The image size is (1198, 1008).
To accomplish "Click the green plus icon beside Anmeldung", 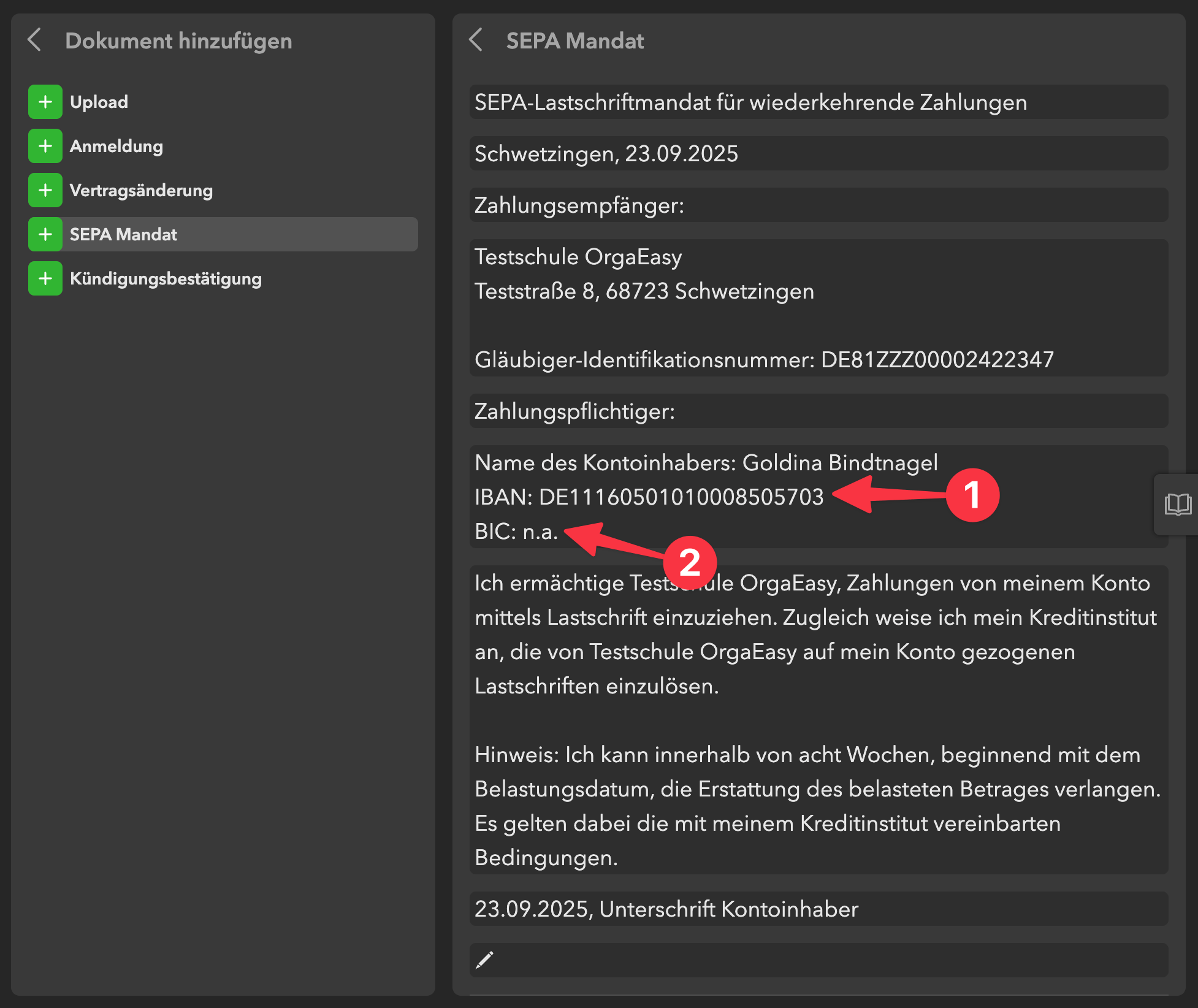I will click(x=45, y=146).
